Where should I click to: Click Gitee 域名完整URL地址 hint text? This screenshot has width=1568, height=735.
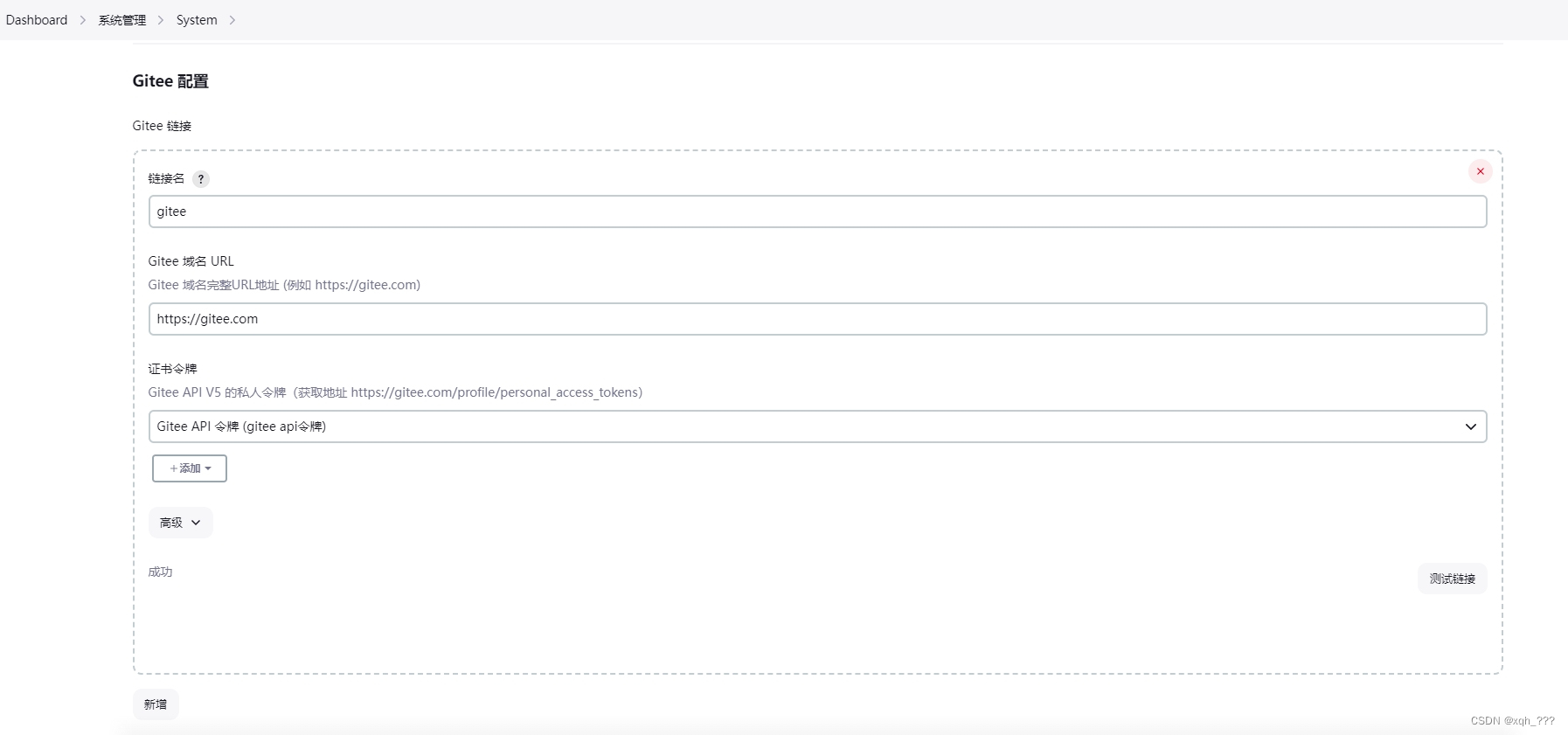[284, 285]
